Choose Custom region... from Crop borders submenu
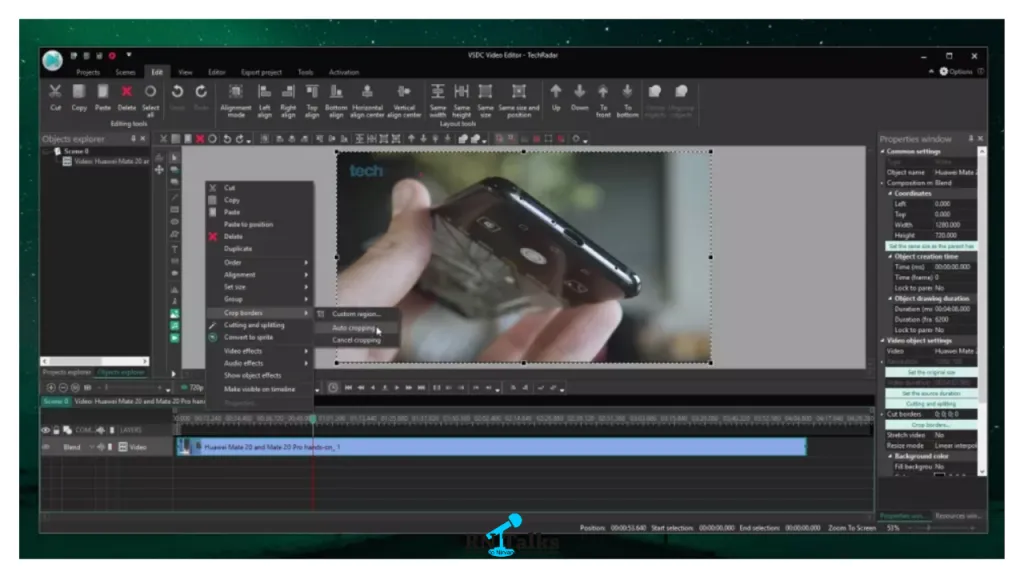1024x576 pixels. click(x=357, y=314)
